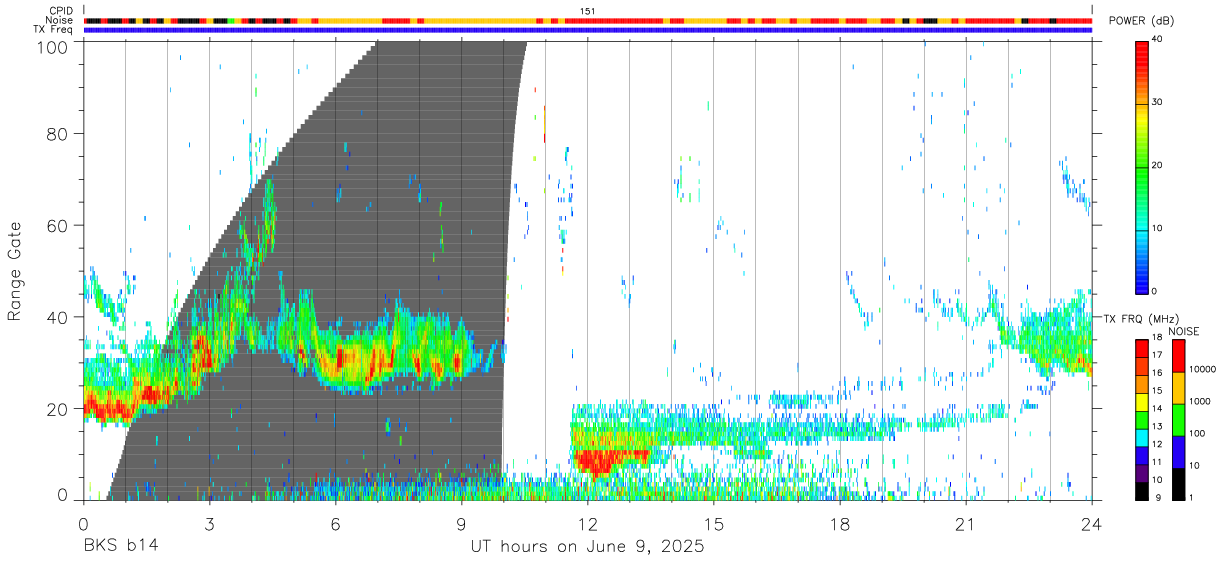
Task: Click "UT hours on June 9, 2025" title
Action: point(587,547)
